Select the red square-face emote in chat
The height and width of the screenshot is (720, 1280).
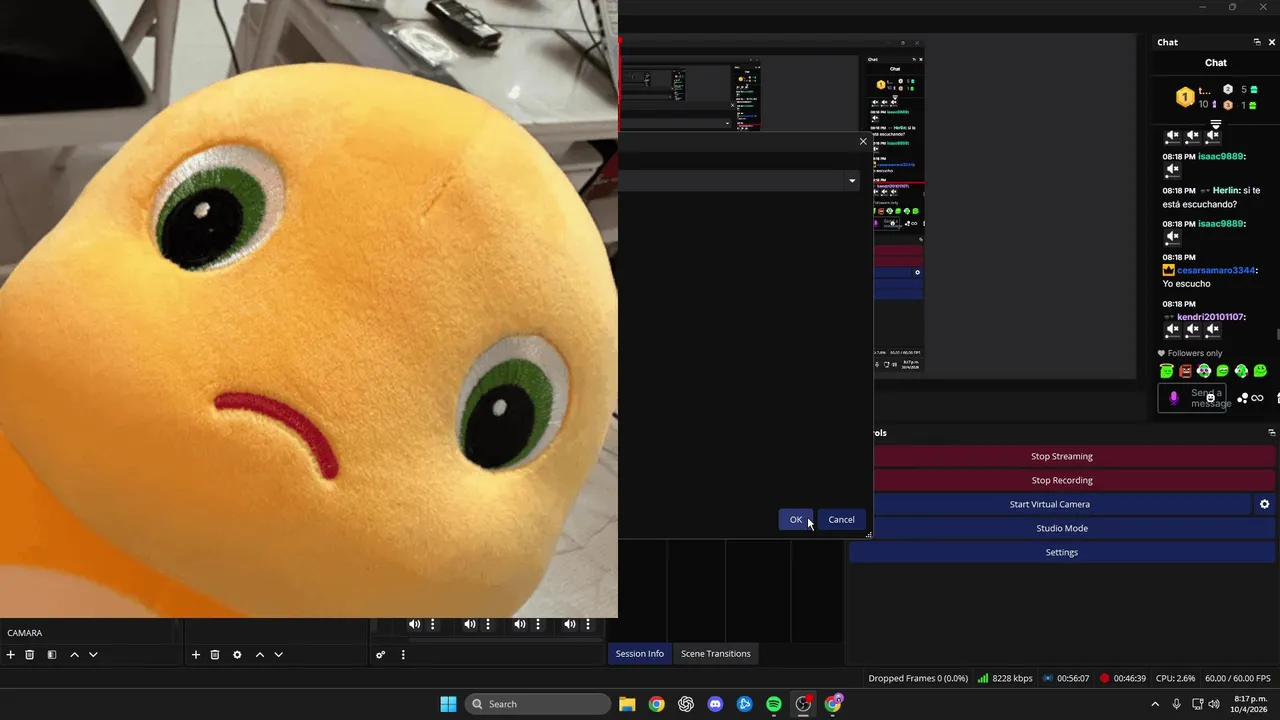(x=1185, y=371)
